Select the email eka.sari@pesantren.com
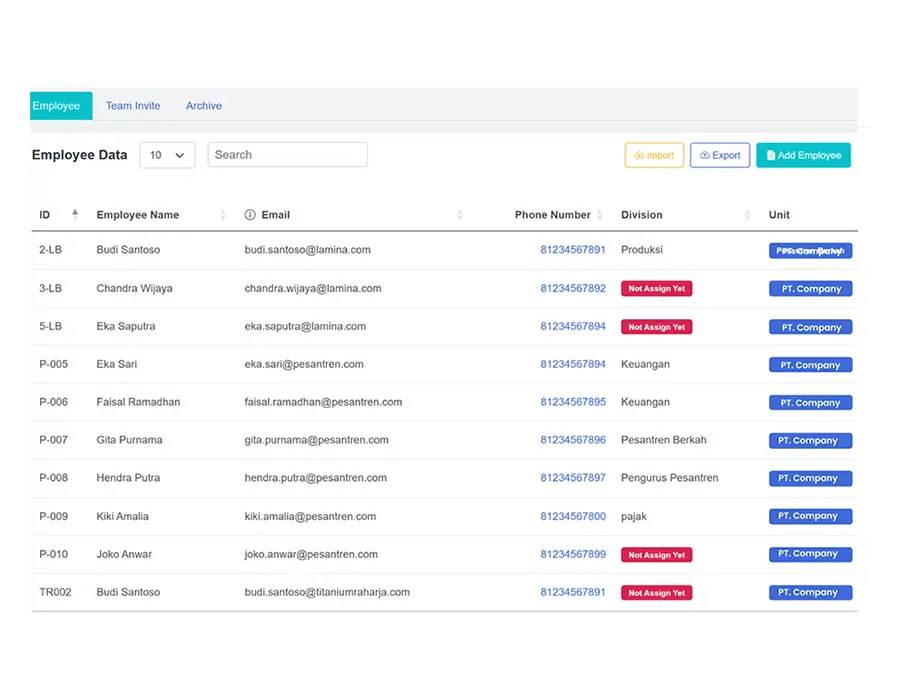Screen dimensions: 900x700 click(304, 364)
